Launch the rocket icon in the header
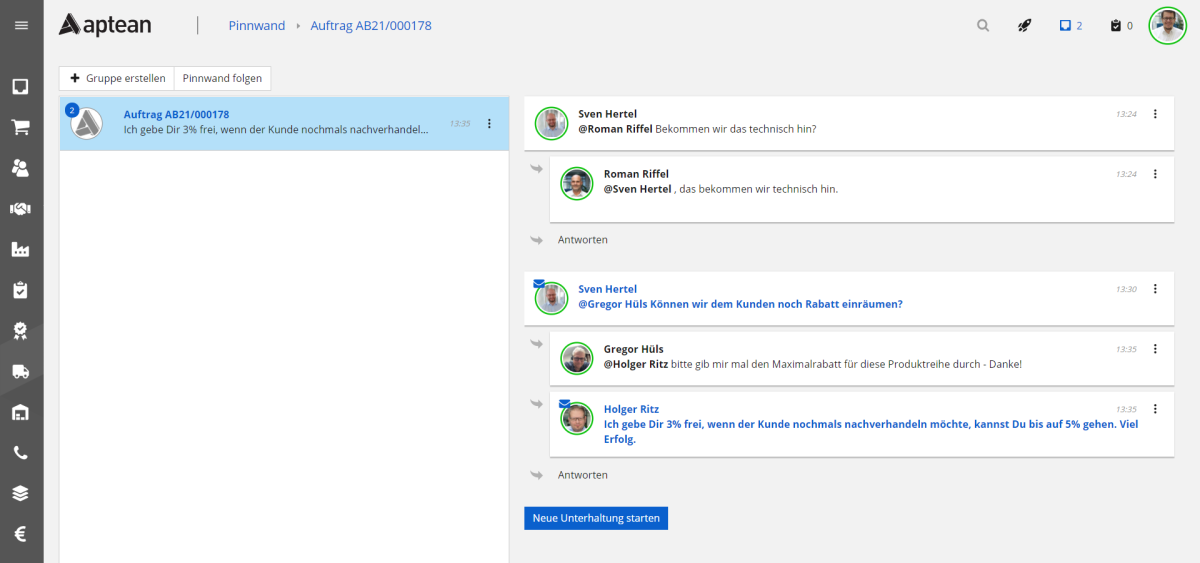 (1024, 26)
